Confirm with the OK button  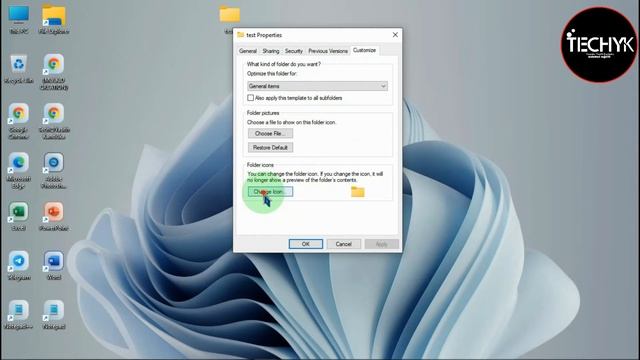point(306,244)
